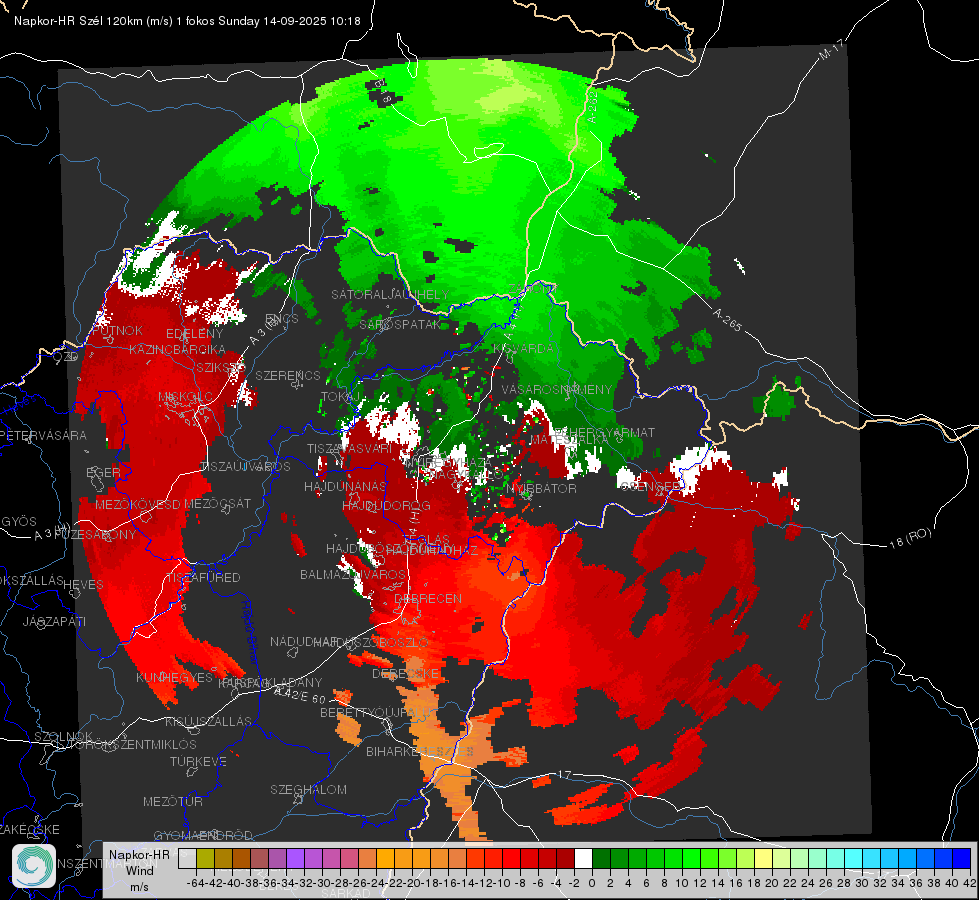
Task: Click the FEHÉRGYARMAT label
Action: (604, 432)
